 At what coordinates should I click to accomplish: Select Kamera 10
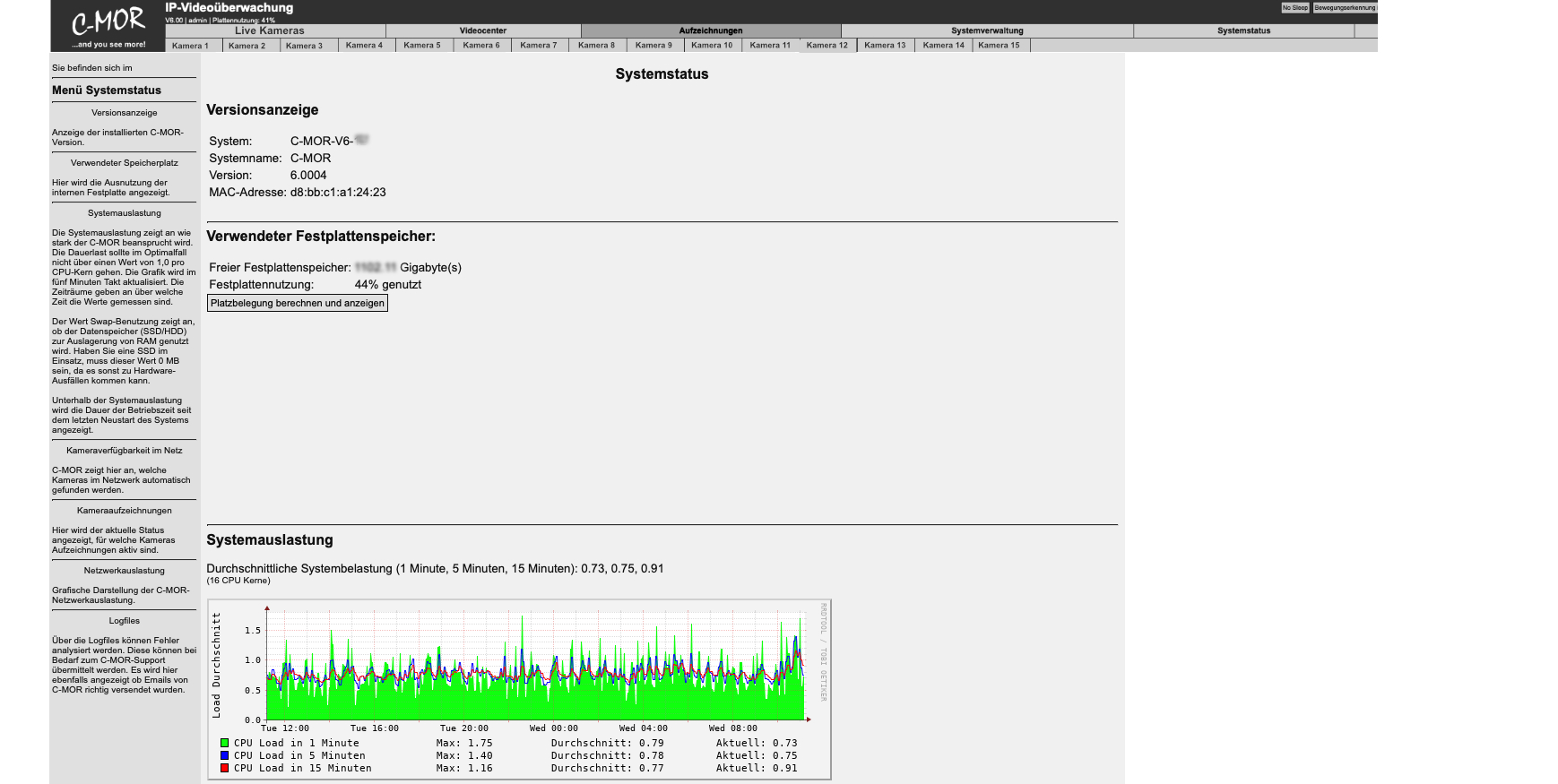pos(712,45)
